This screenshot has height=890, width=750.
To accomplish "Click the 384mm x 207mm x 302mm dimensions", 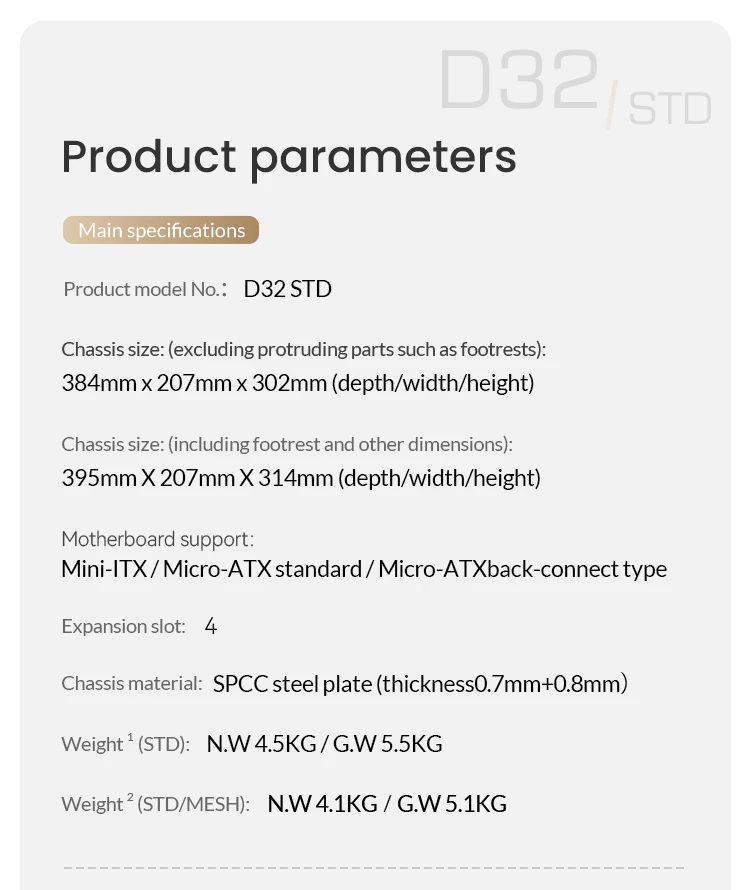I will coord(298,383).
